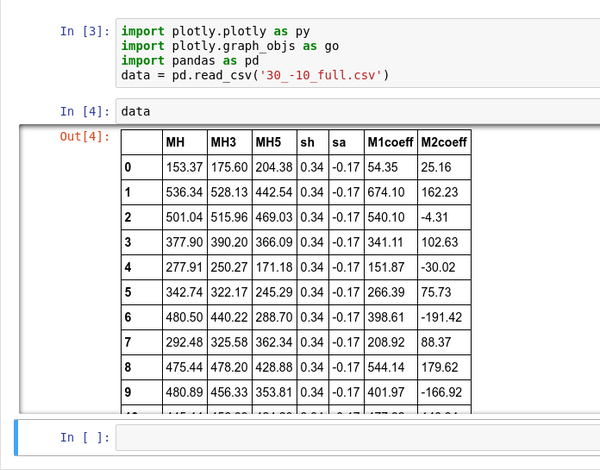
Task: Click the cell with value -191.42
Action: (x=444, y=317)
